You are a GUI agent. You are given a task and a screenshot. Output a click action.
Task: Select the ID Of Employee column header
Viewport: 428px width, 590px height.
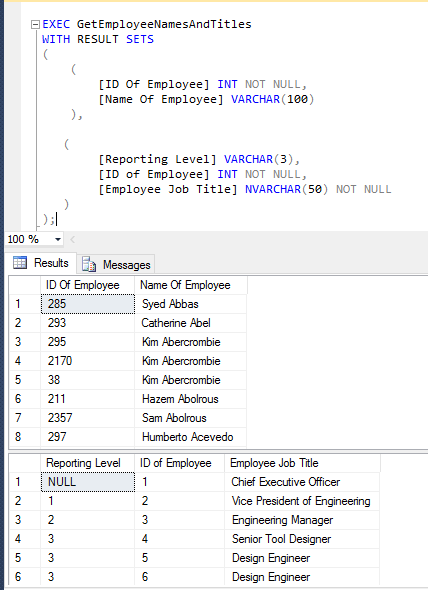pyautogui.click(x=87, y=285)
